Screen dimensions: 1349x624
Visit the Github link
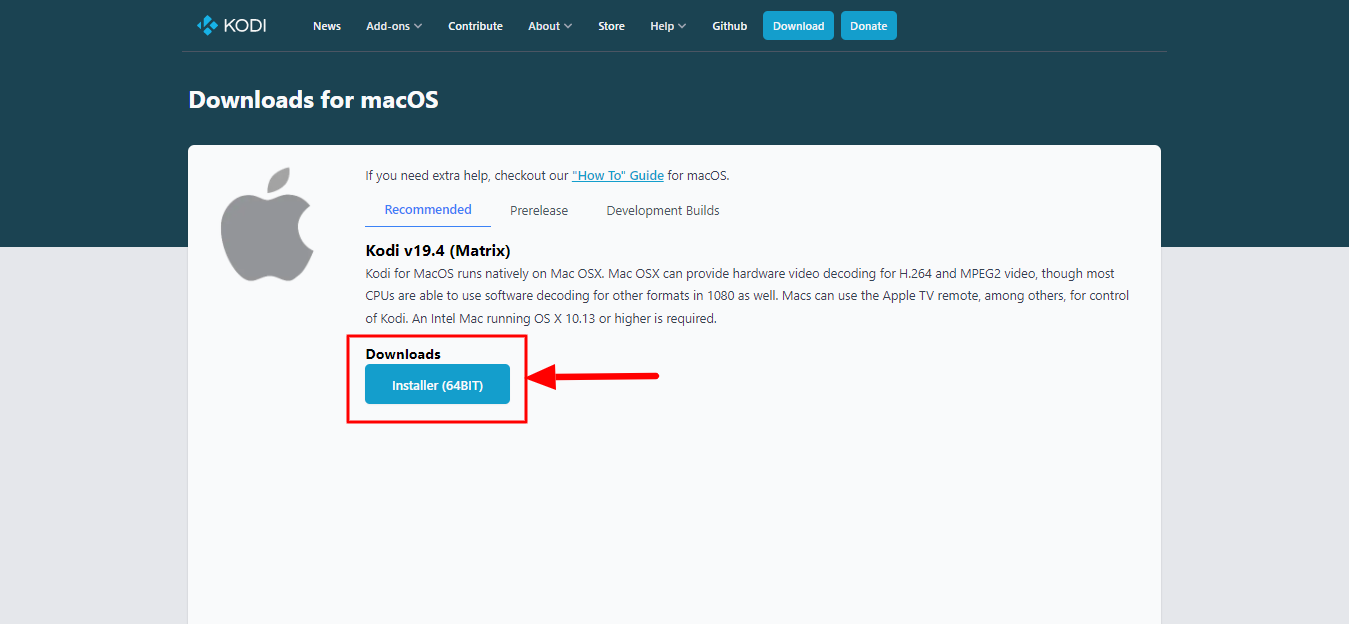point(729,26)
